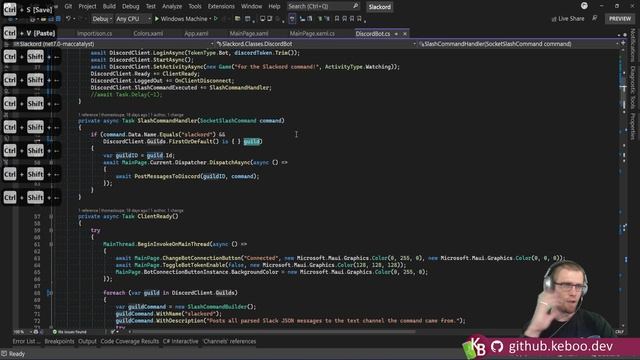Open the Git menu

coord(68,7)
